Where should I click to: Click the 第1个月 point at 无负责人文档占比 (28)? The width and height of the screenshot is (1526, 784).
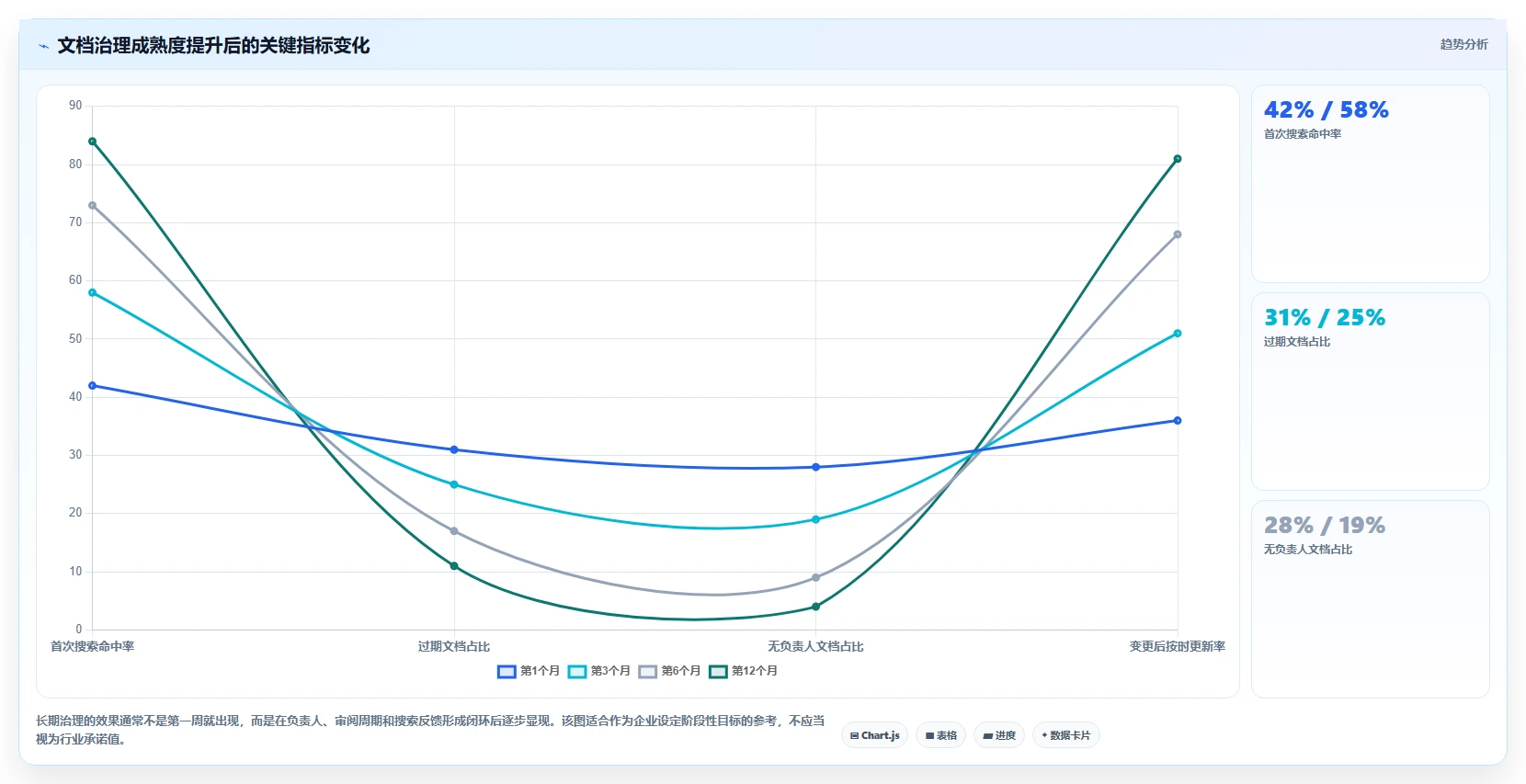click(x=815, y=467)
